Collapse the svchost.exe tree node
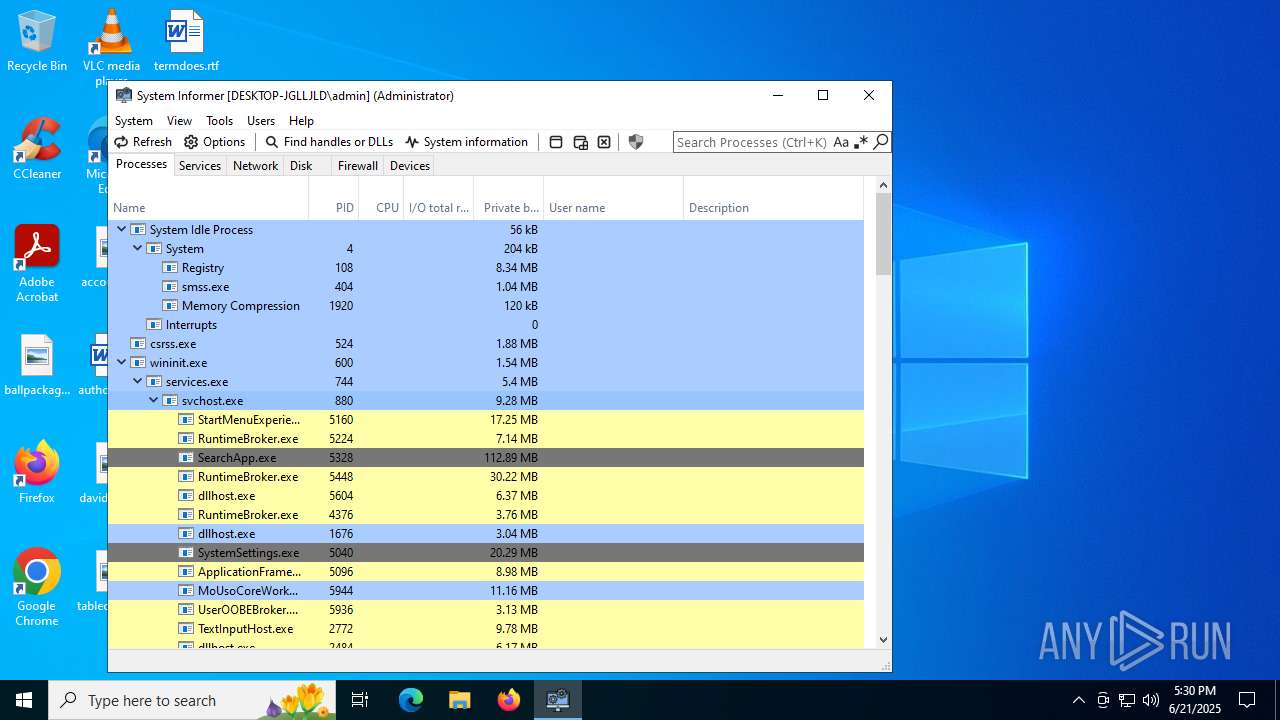This screenshot has height=720, width=1280. pos(154,400)
